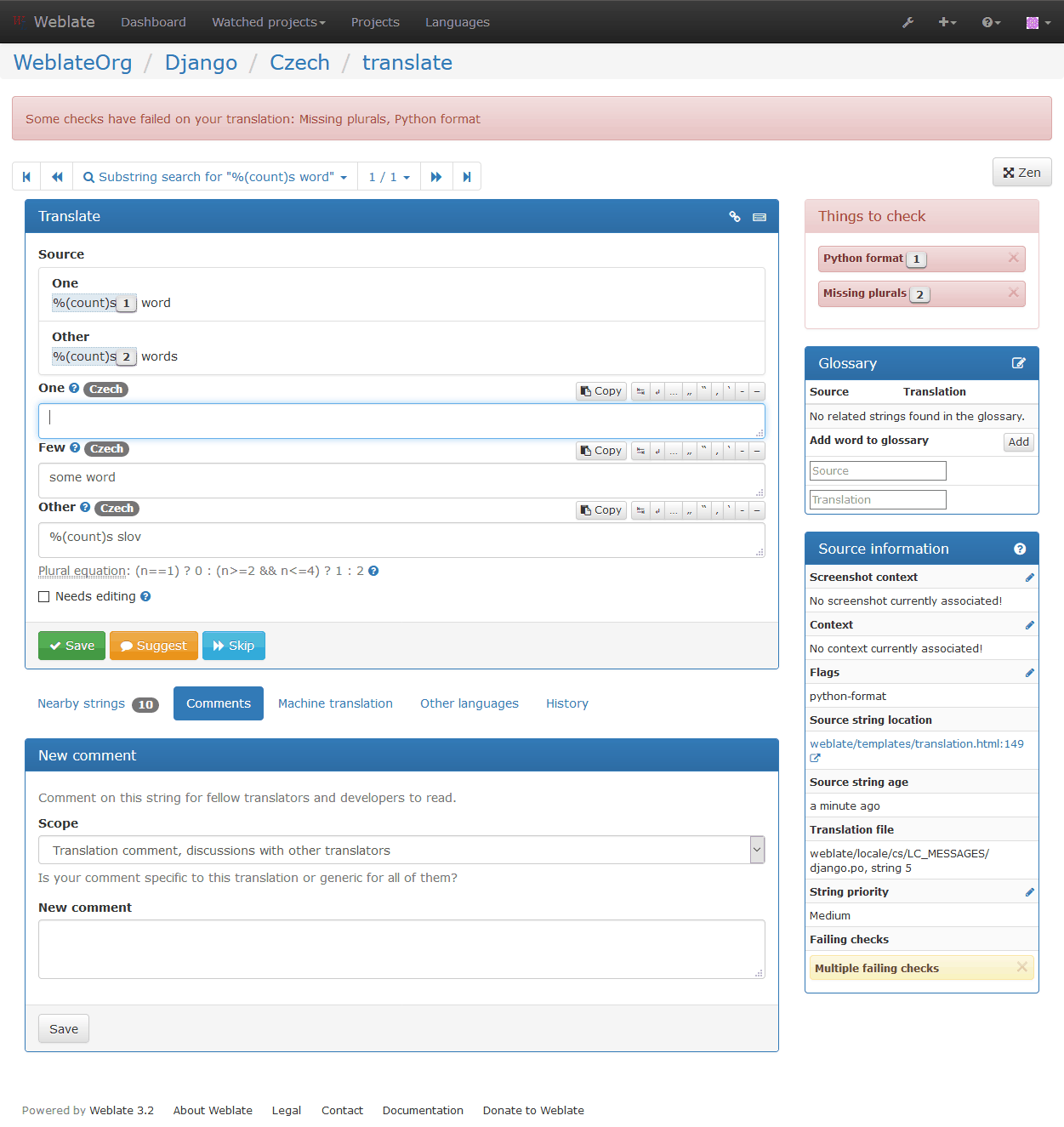The height and width of the screenshot is (1127, 1064).
Task: Switch to the History tab
Action: coord(567,703)
